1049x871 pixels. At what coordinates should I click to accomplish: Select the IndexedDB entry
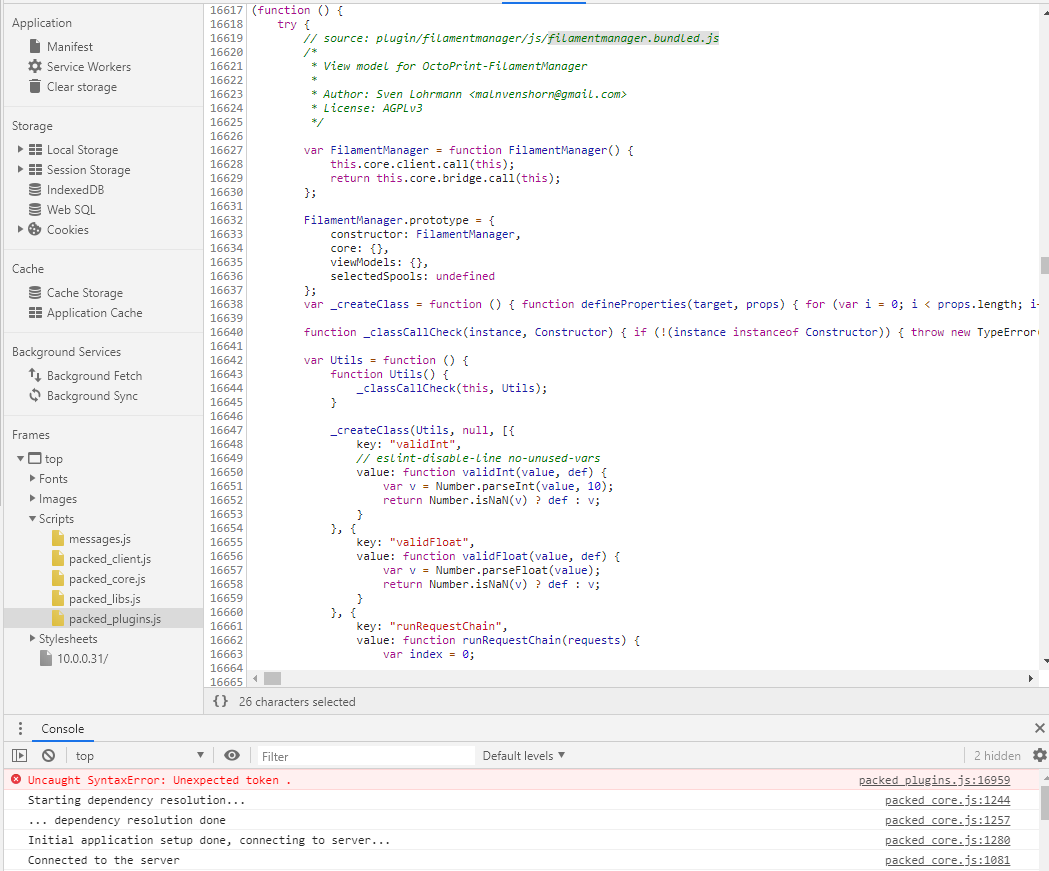pyautogui.click(x=76, y=189)
